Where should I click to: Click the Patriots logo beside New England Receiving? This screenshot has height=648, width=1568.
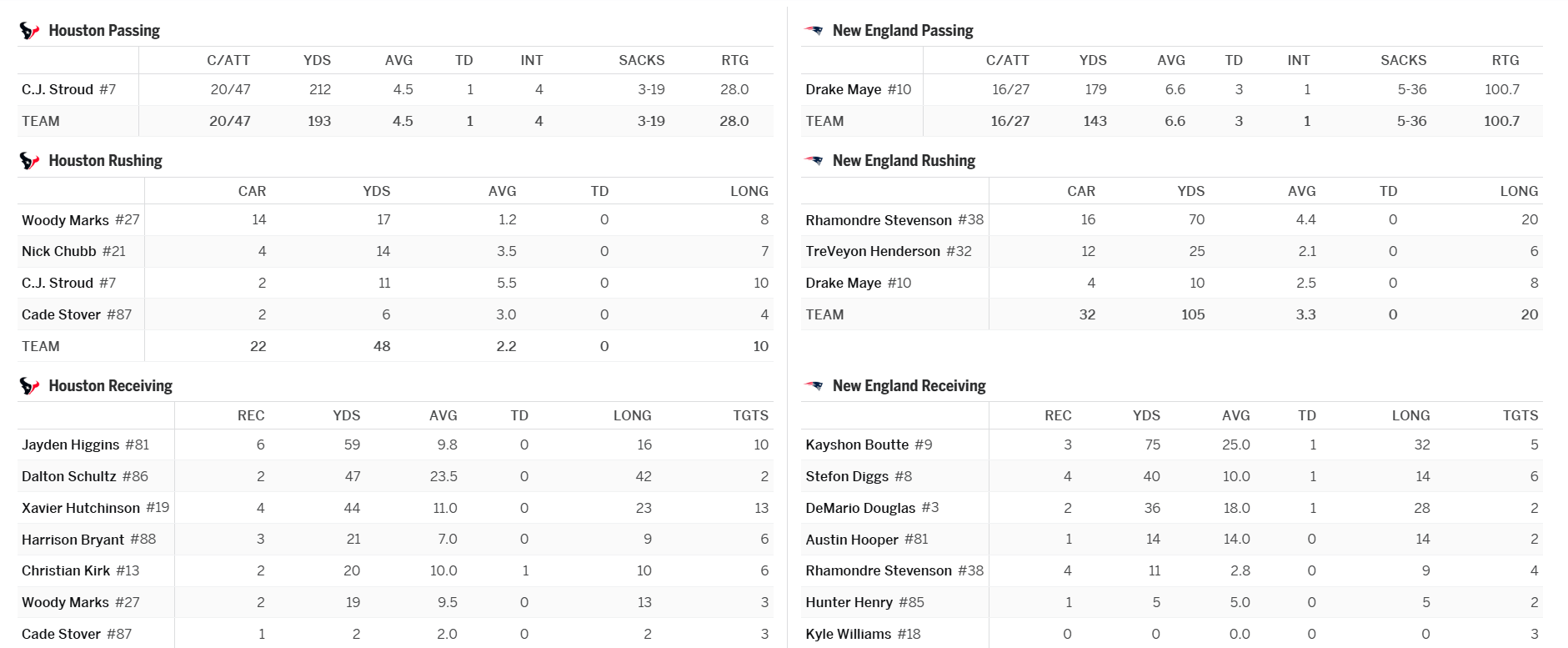(x=814, y=386)
